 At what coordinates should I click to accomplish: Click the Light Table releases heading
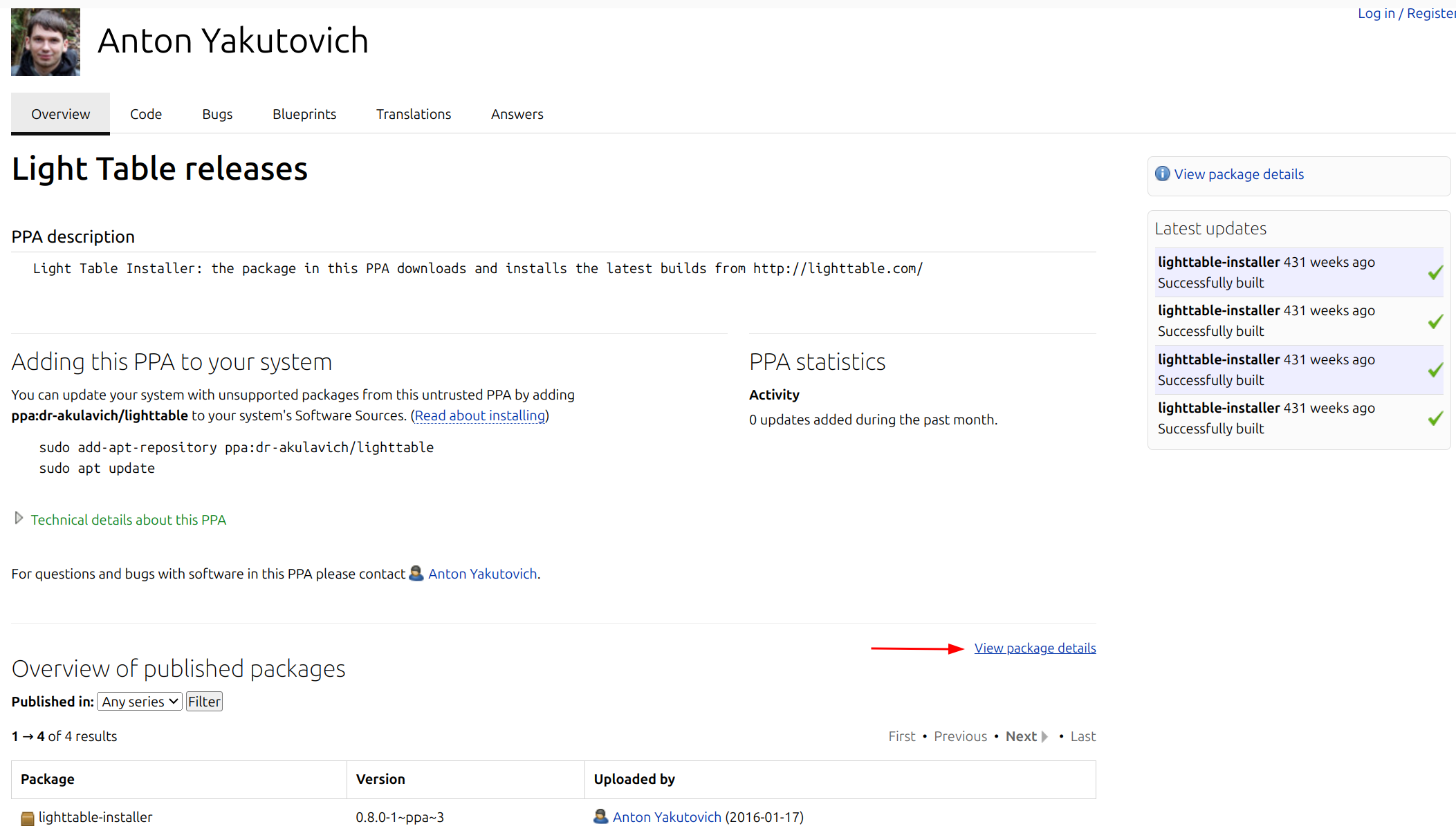160,169
